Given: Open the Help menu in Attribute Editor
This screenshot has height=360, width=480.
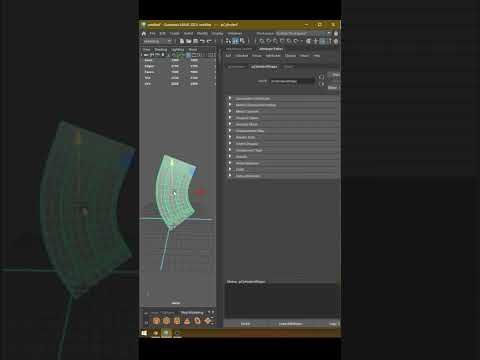Looking at the screenshot, I should (317, 56).
